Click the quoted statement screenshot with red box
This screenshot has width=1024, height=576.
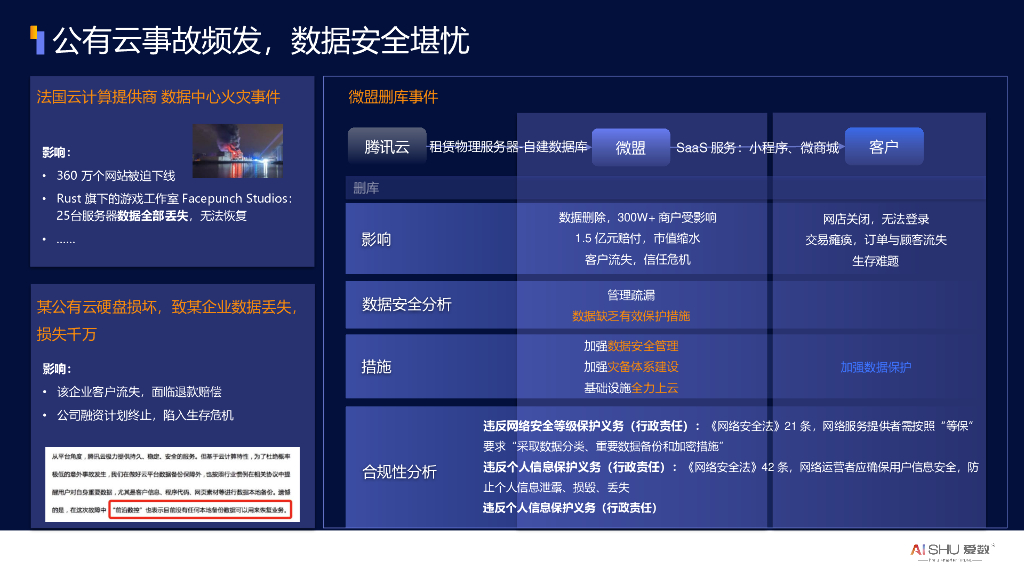(172, 484)
